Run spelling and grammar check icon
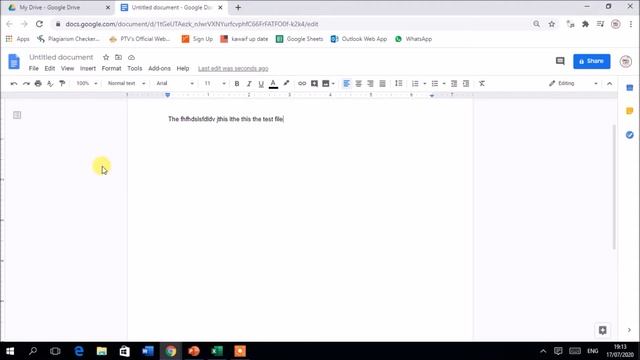This screenshot has width=640, height=360. [50, 83]
